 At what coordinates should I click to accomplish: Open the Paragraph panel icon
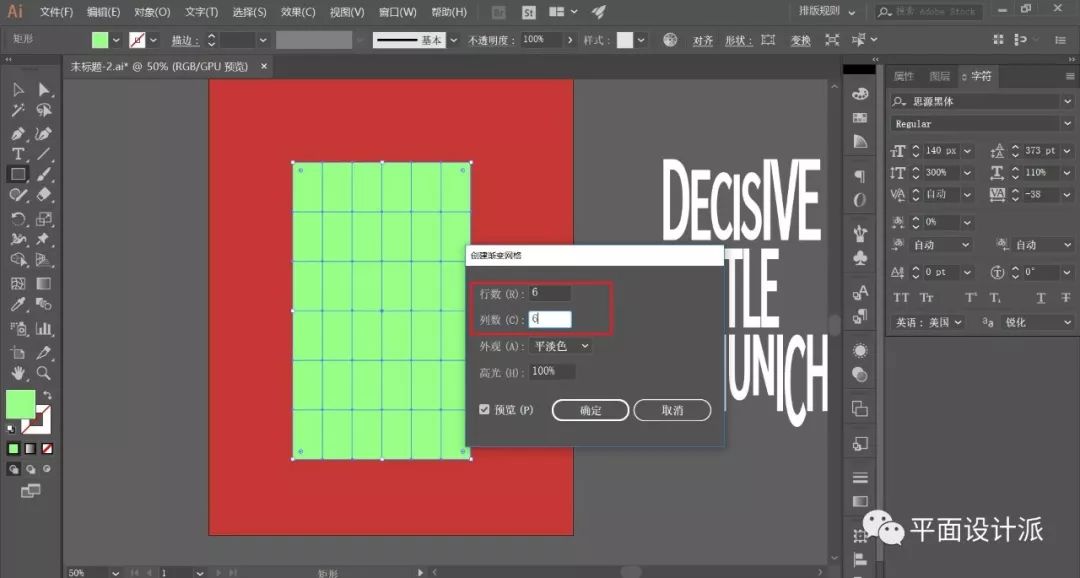860,176
